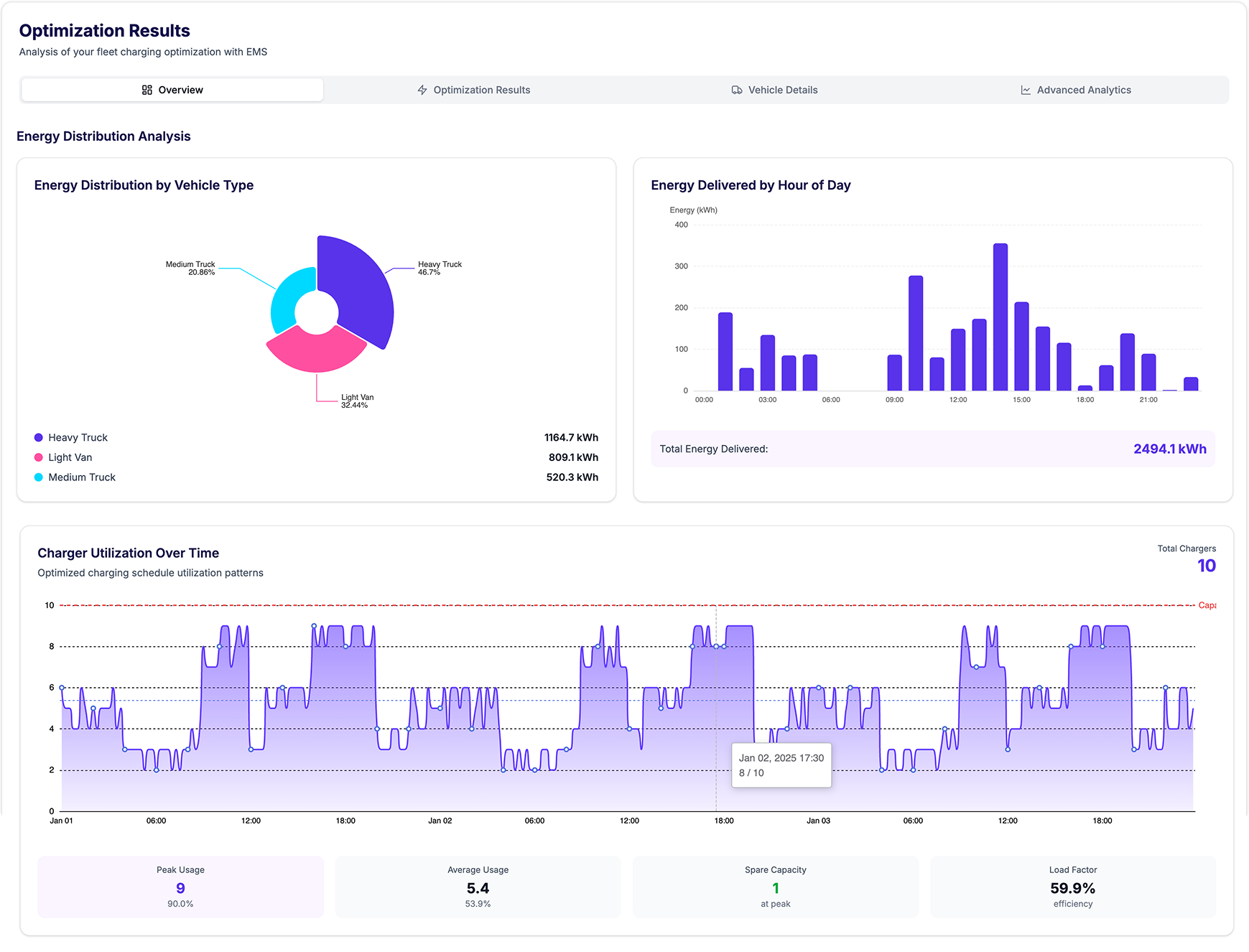Image resolution: width=1249 pixels, height=952 pixels.
Task: Click the Jan 02 17:30 utilization data point
Action: (x=716, y=647)
